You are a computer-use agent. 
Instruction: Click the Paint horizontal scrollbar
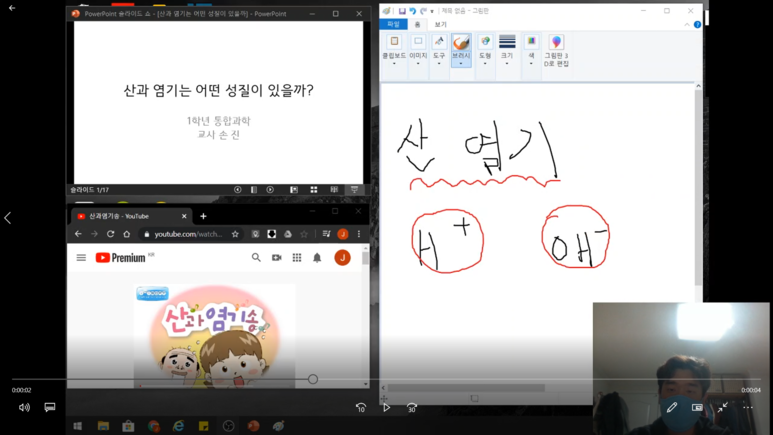click(x=466, y=388)
